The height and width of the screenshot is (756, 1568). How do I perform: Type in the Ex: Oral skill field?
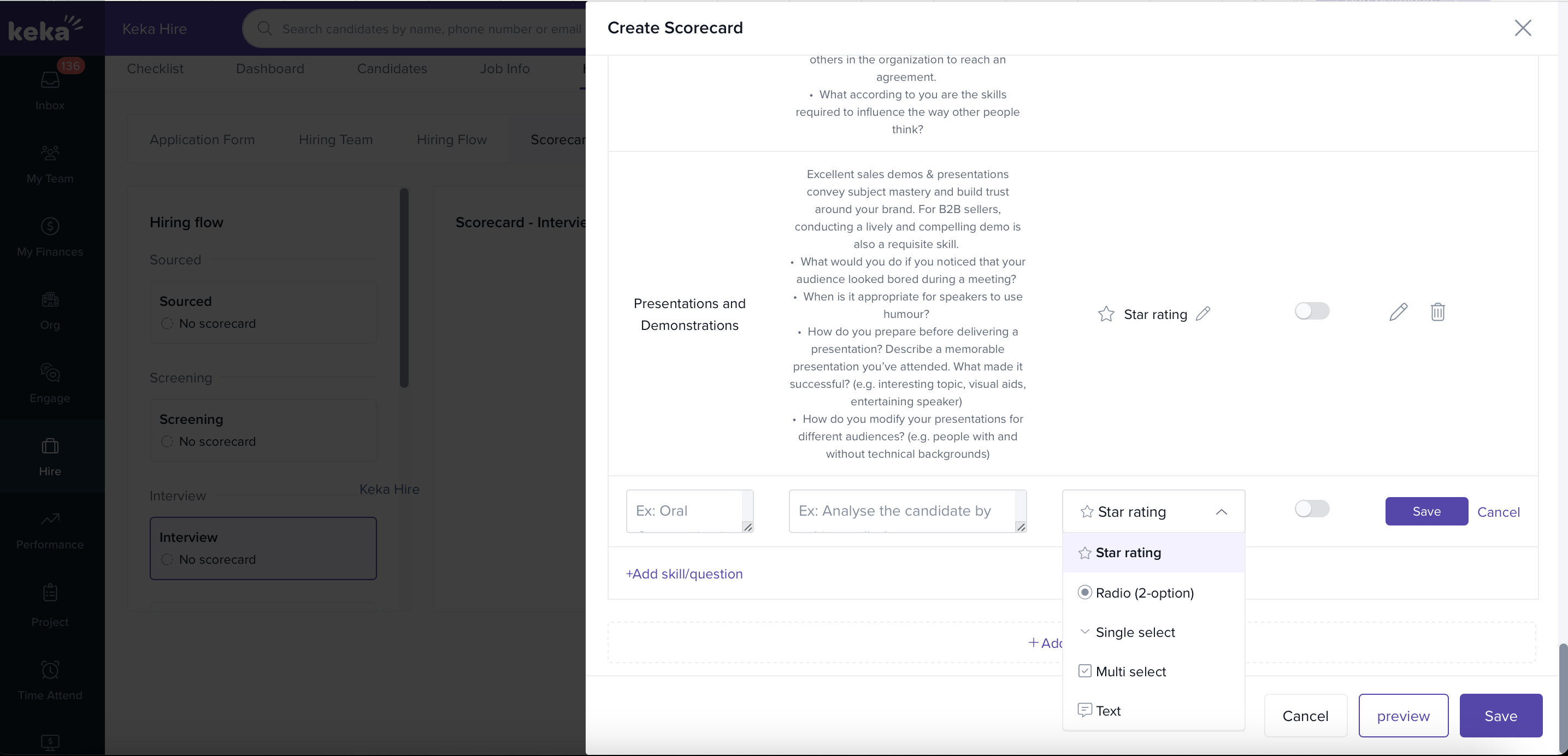(684, 511)
